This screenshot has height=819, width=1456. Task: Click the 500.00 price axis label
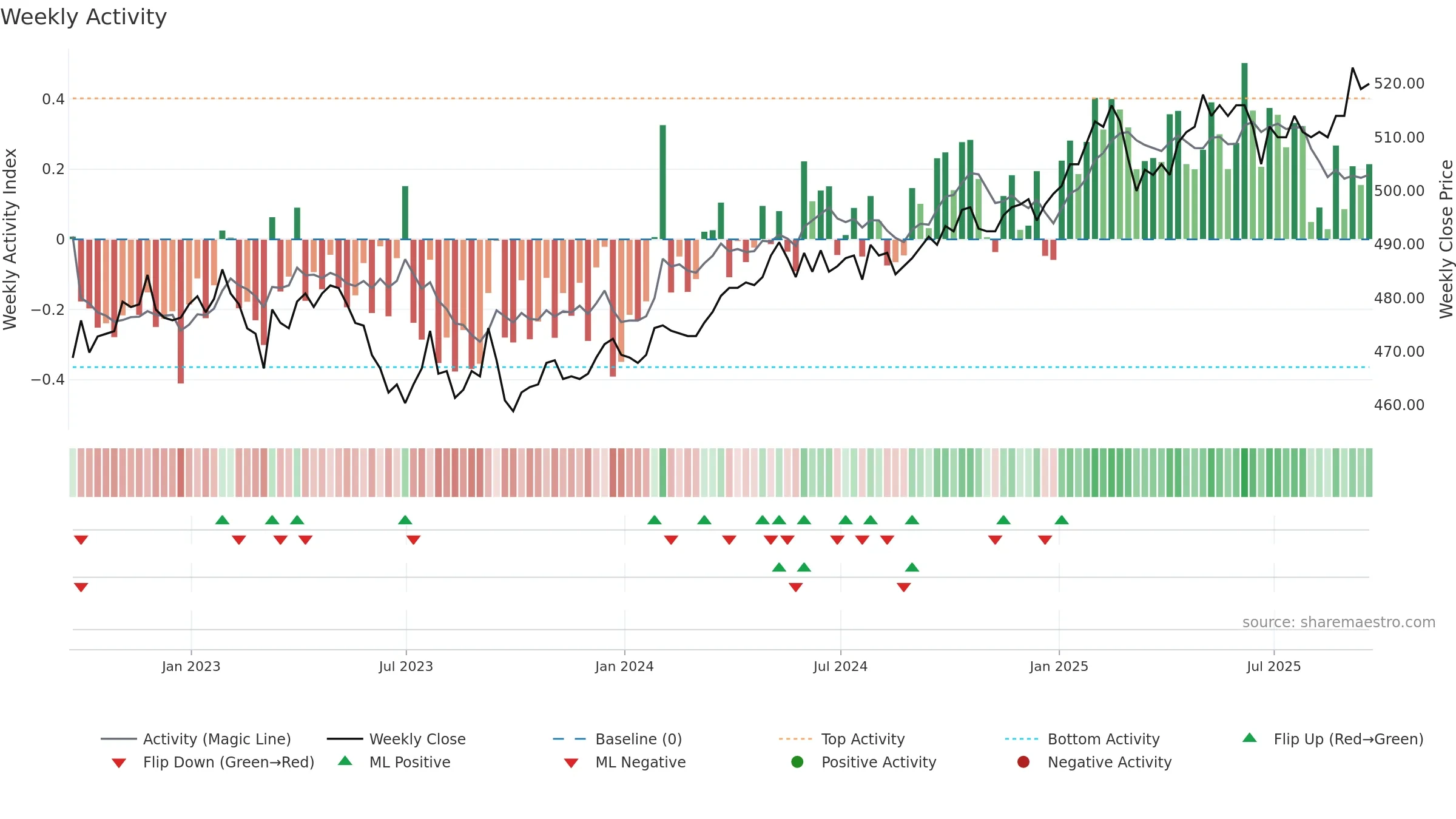click(x=1399, y=190)
